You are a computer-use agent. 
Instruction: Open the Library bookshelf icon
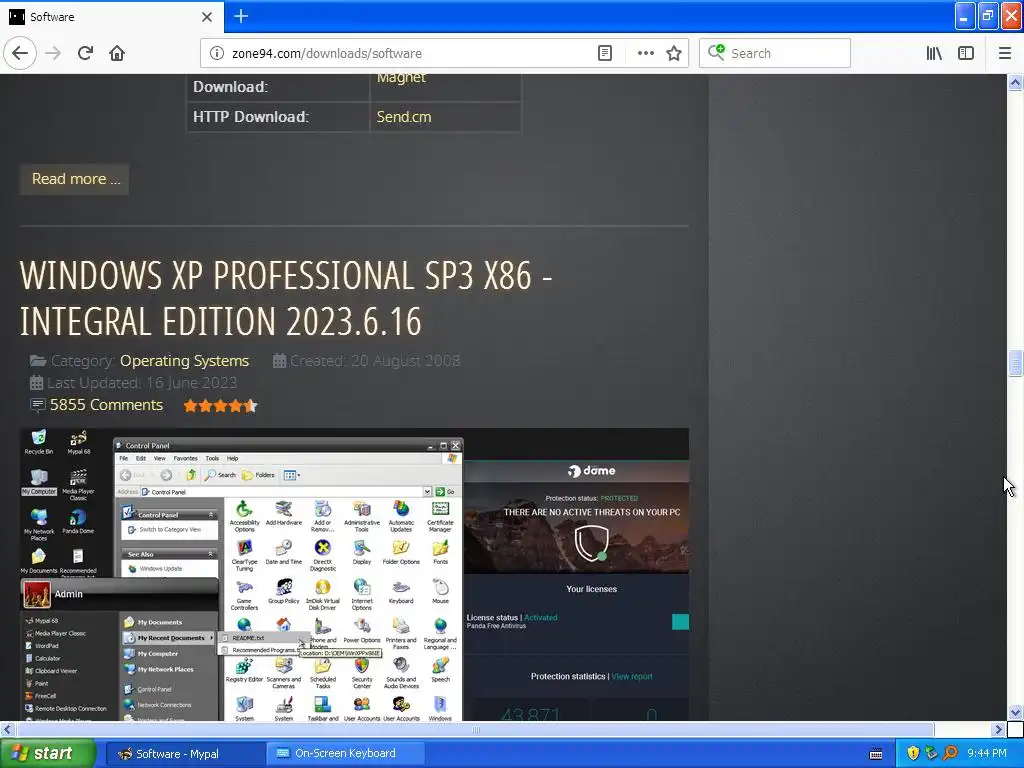pos(934,53)
